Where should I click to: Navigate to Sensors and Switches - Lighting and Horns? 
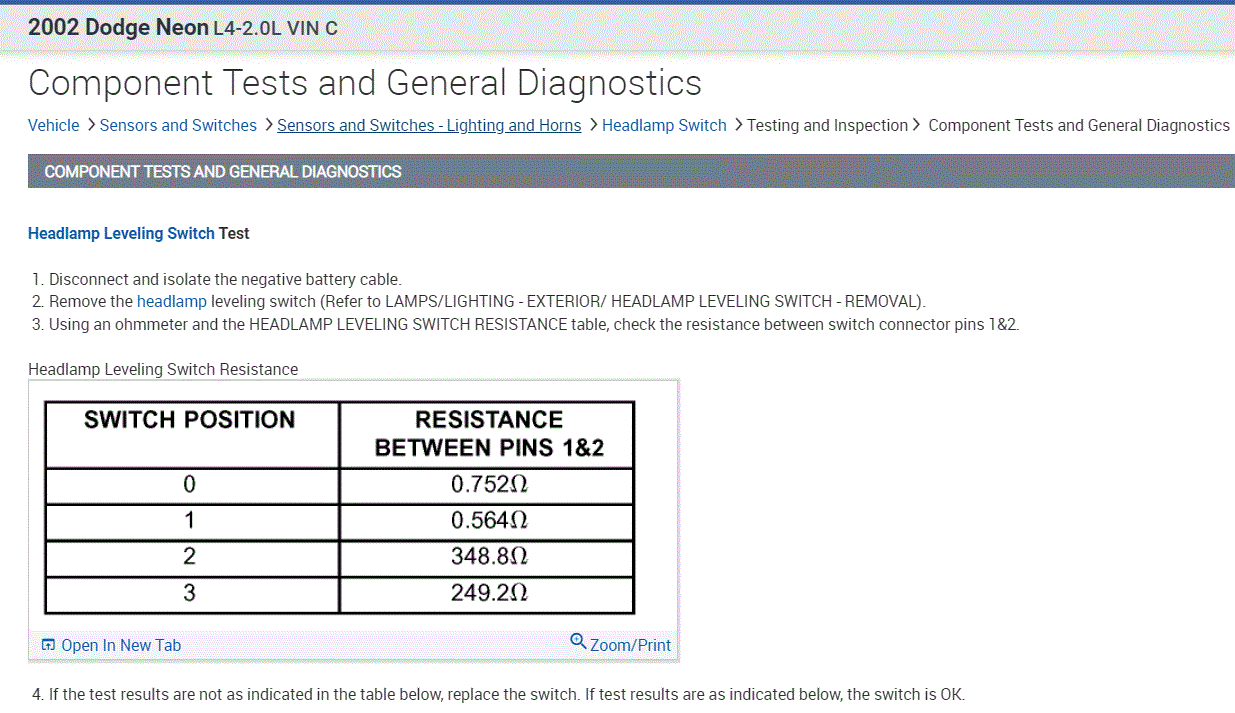pyautogui.click(x=429, y=126)
